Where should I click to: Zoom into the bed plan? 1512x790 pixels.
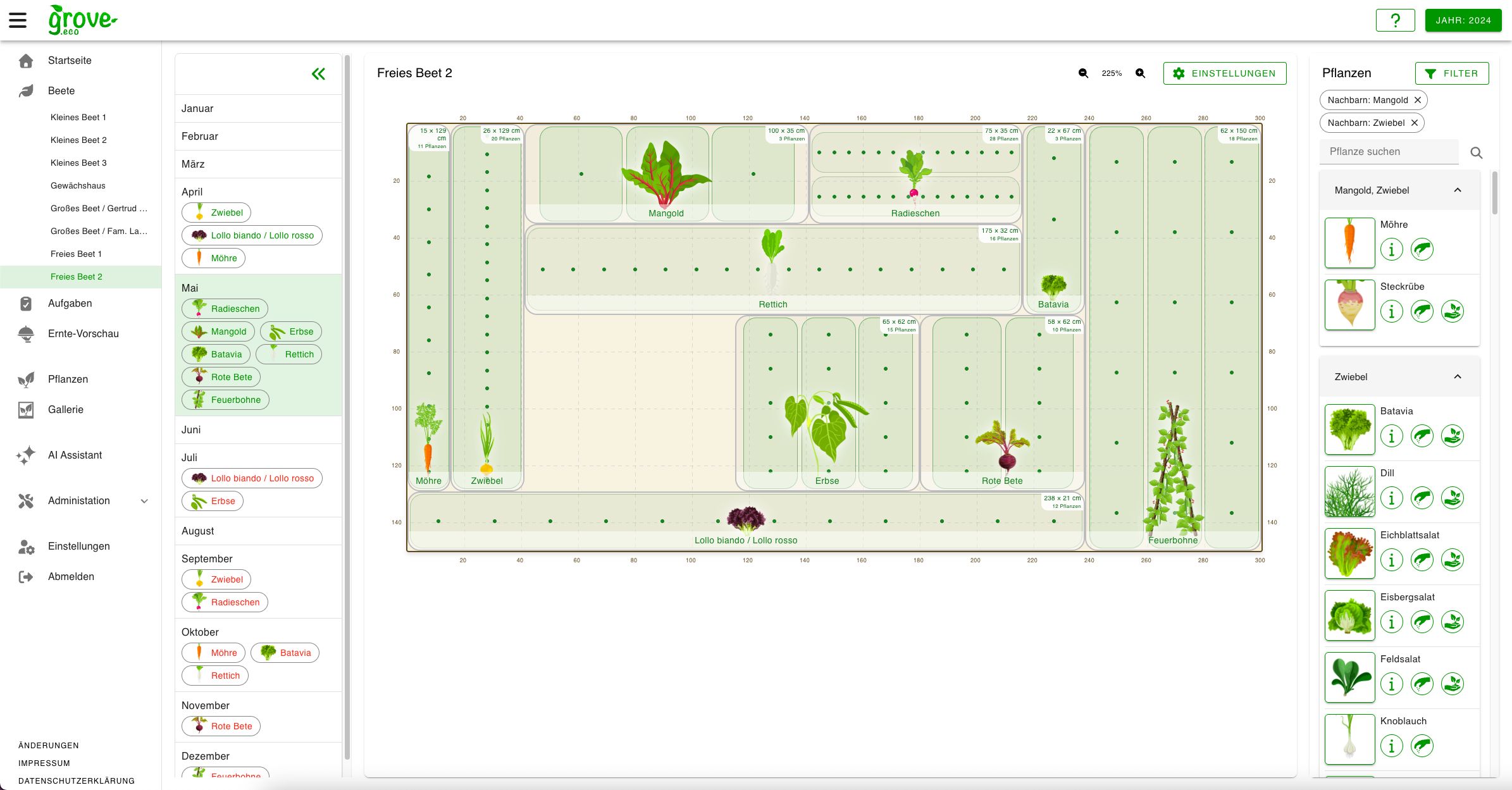(1141, 73)
